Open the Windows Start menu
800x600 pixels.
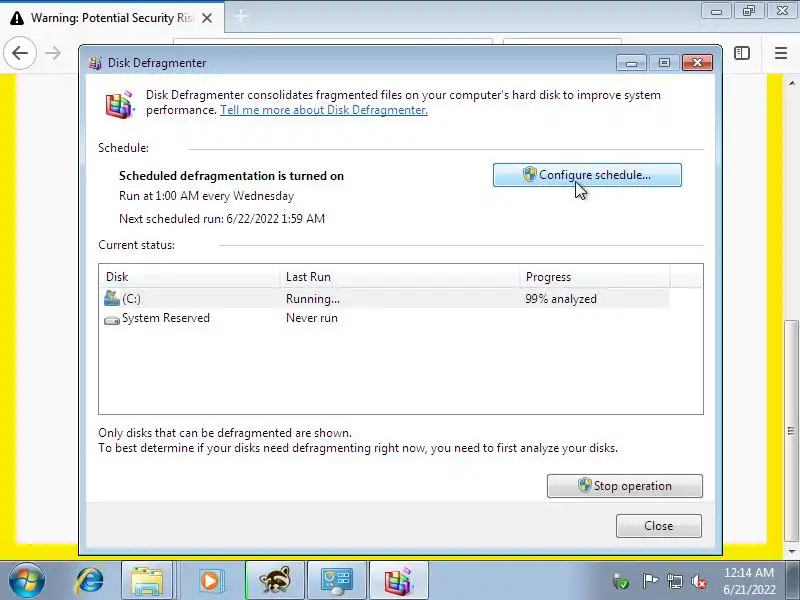click(x=26, y=581)
